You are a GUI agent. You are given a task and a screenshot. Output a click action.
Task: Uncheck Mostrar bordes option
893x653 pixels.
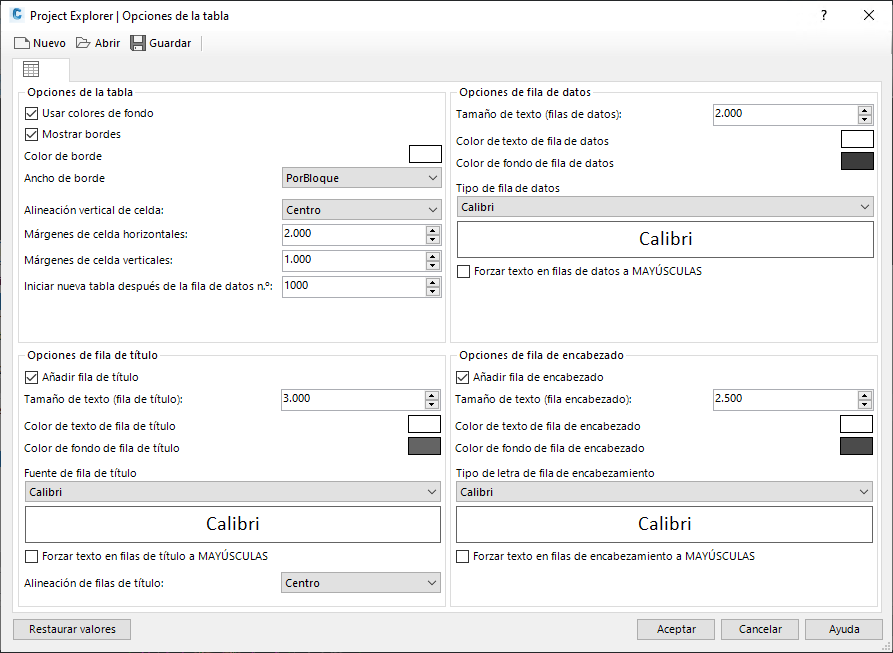(x=31, y=134)
